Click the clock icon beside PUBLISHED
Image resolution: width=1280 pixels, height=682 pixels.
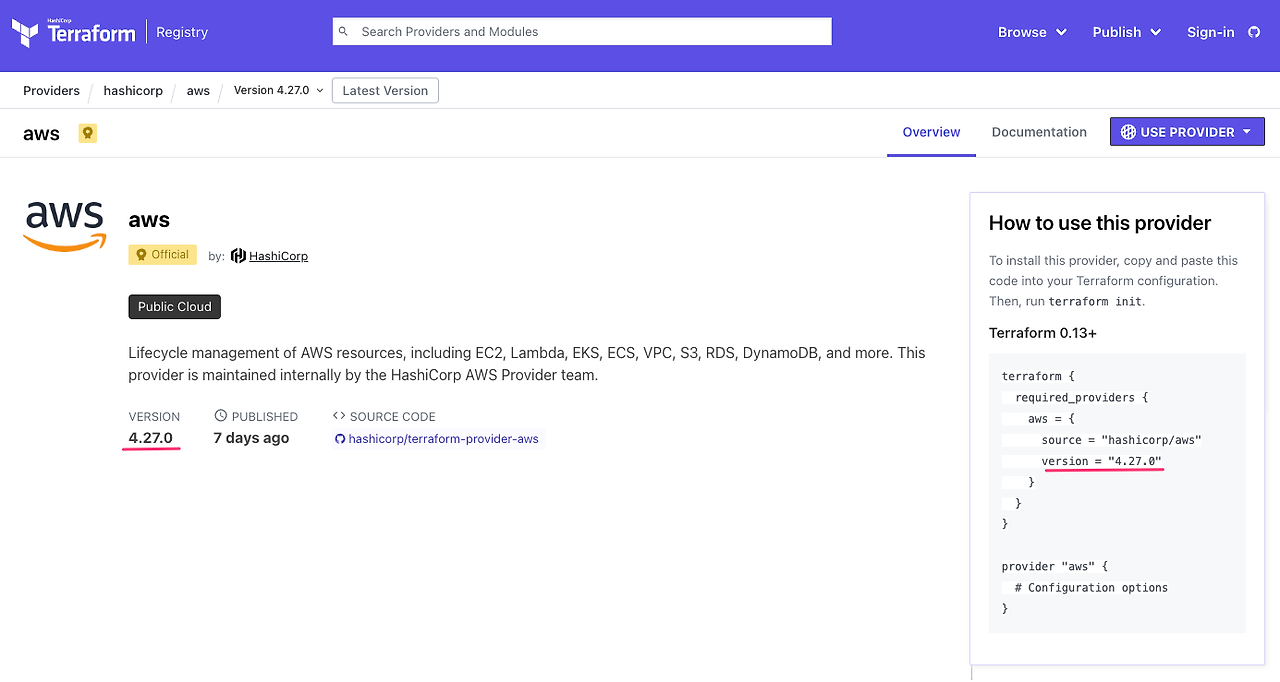point(221,416)
